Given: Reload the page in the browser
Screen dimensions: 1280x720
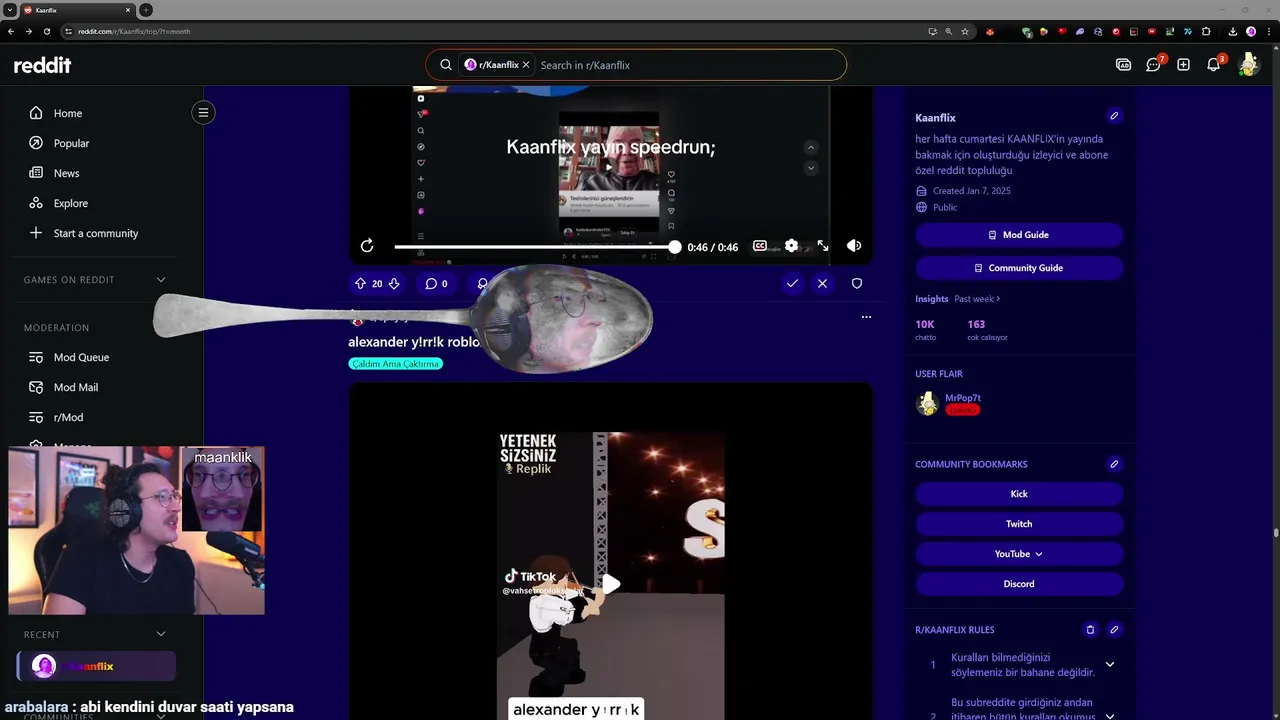Looking at the screenshot, I should pos(47,31).
